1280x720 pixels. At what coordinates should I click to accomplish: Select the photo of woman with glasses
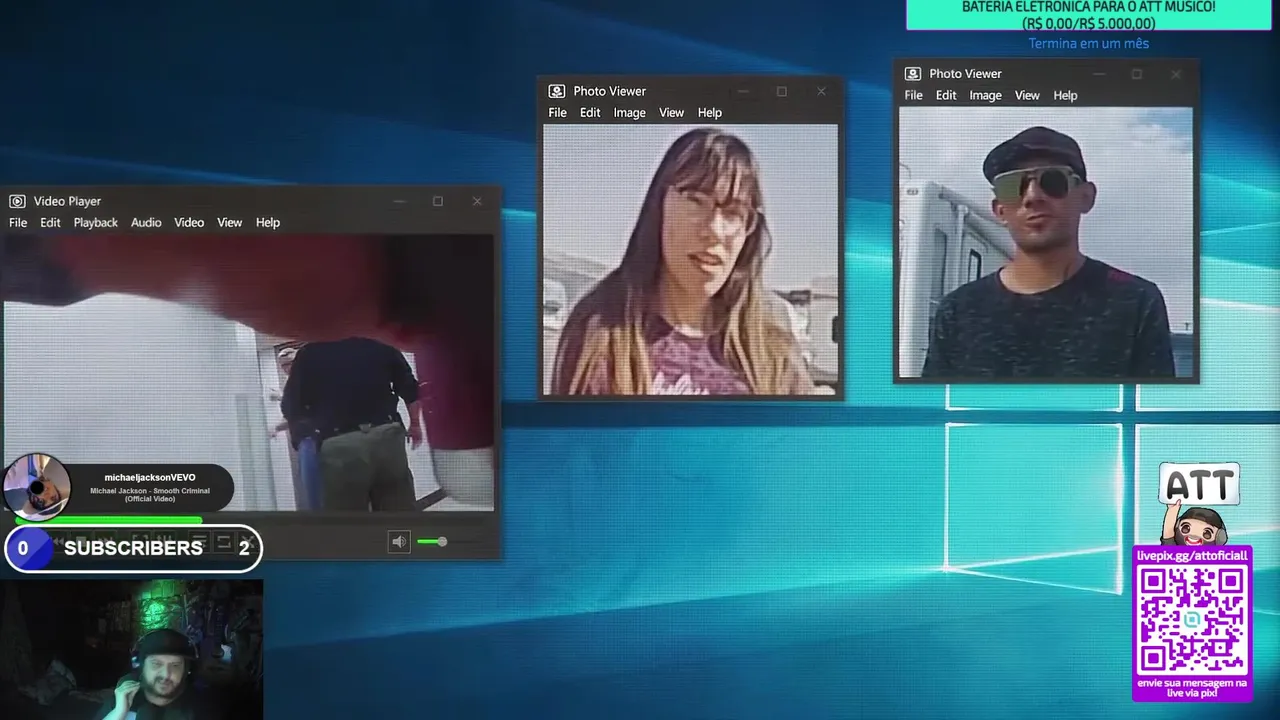[690, 260]
